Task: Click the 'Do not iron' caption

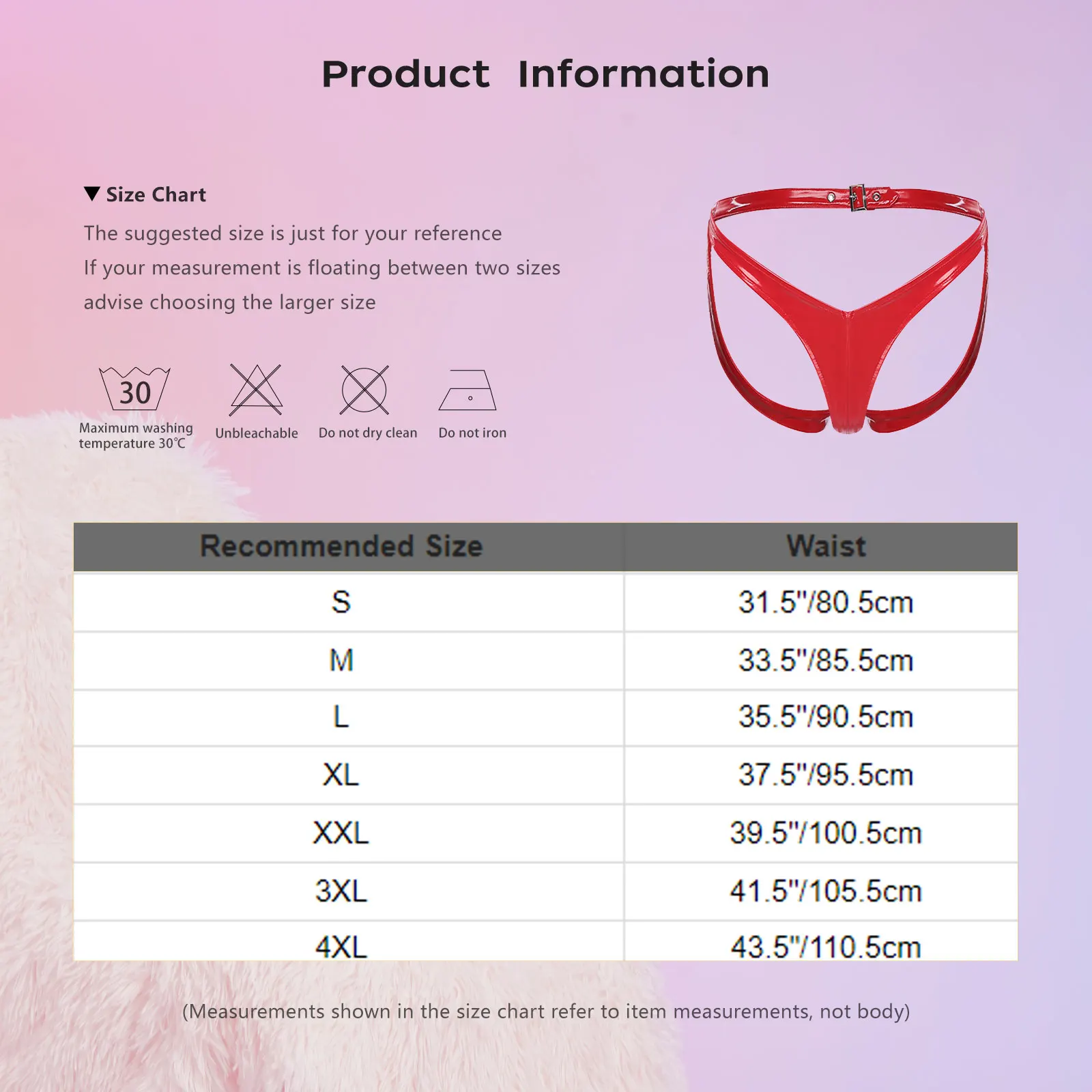Action: (x=472, y=433)
